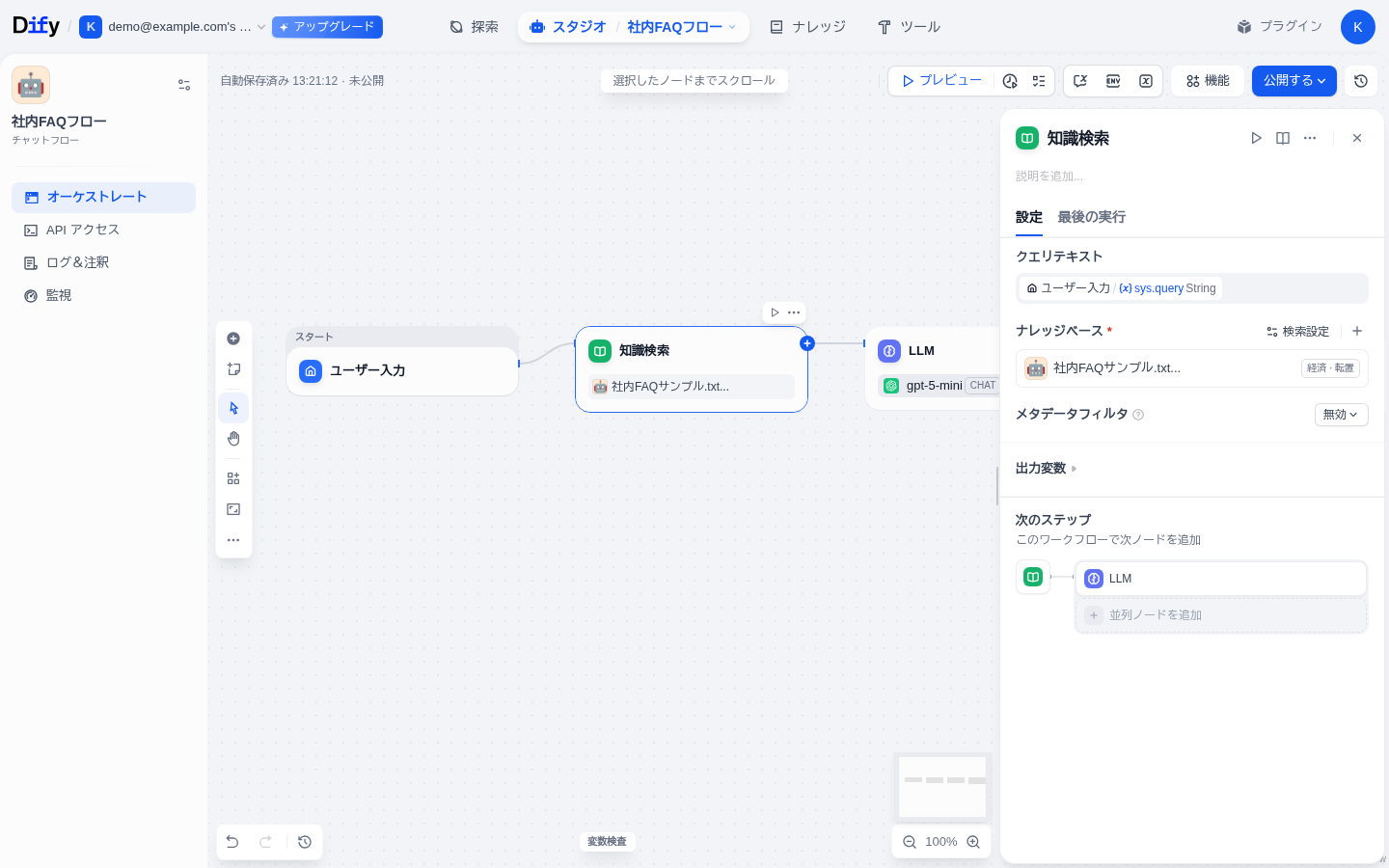Open the ナレッジ section
The height and width of the screenshot is (868, 1389).
point(807,27)
